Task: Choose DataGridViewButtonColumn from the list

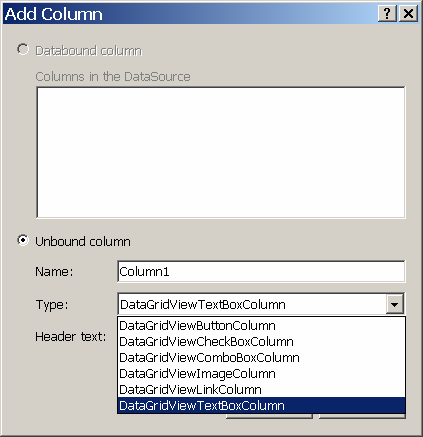Action: point(261,326)
